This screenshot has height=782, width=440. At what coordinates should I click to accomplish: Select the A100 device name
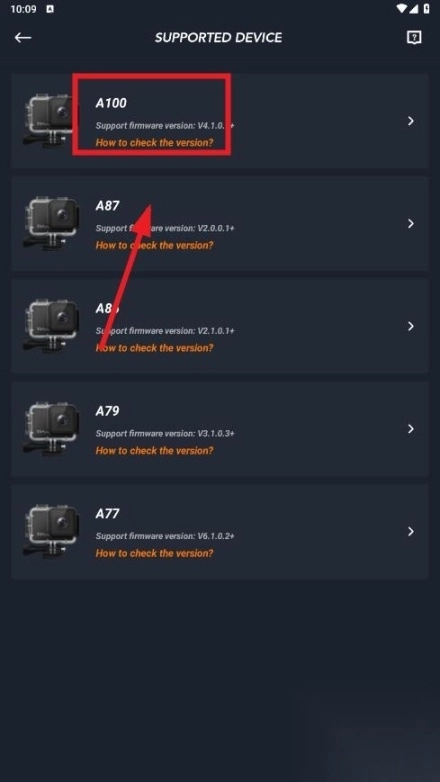pos(111,103)
